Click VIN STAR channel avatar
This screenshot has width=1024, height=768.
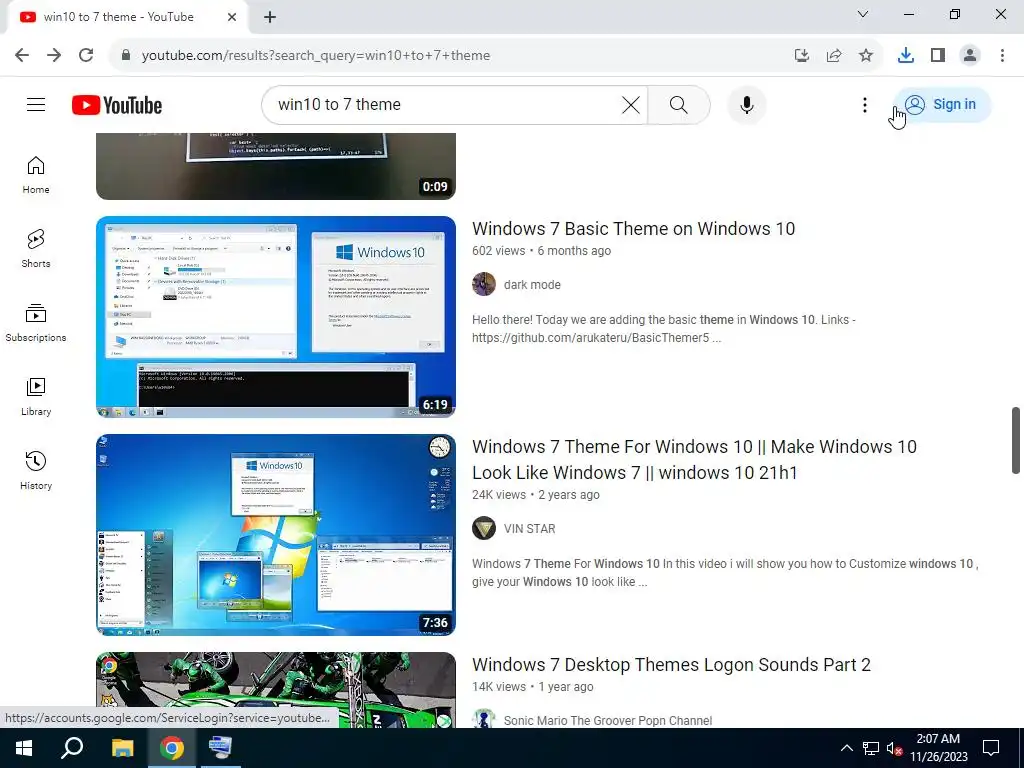coord(484,528)
